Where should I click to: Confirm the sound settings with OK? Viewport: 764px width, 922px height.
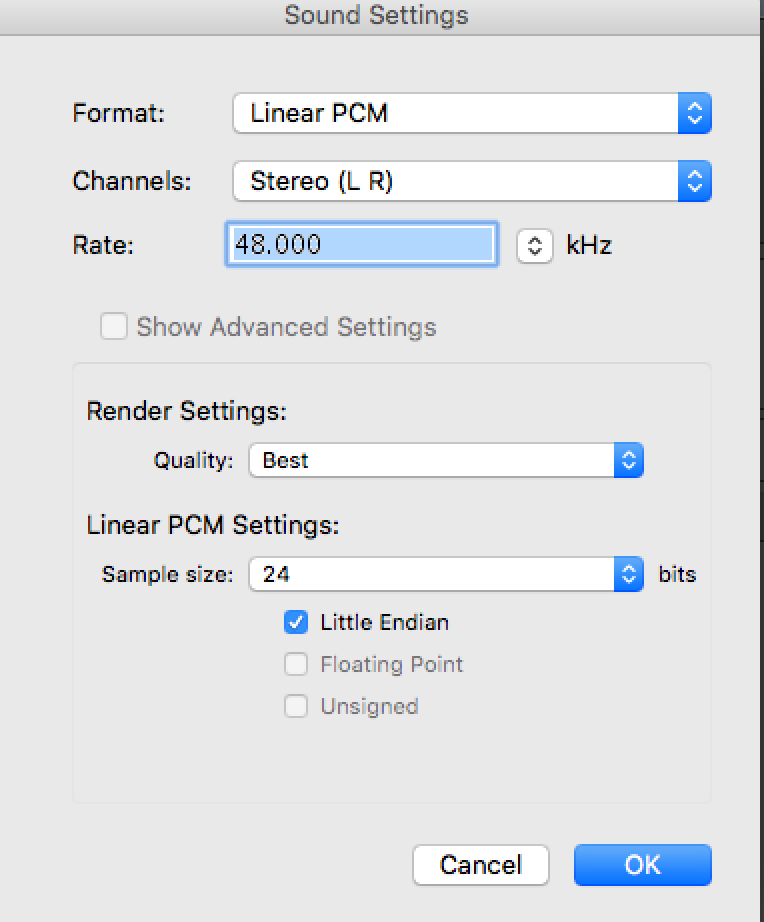(642, 865)
